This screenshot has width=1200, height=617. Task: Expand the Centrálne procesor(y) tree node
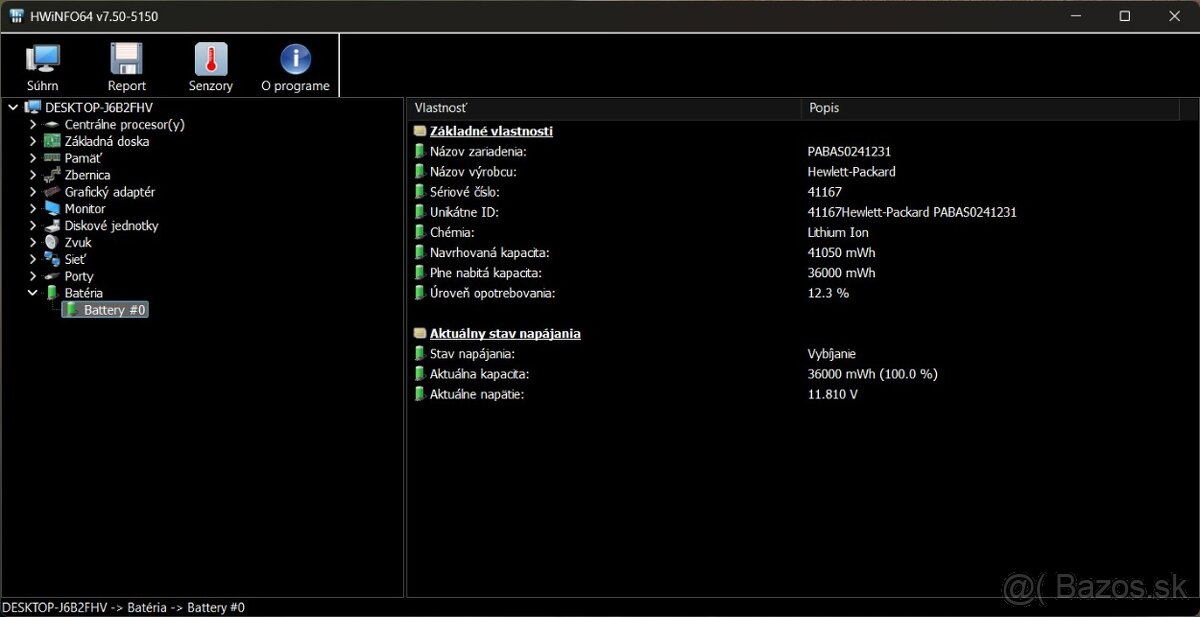[33, 124]
